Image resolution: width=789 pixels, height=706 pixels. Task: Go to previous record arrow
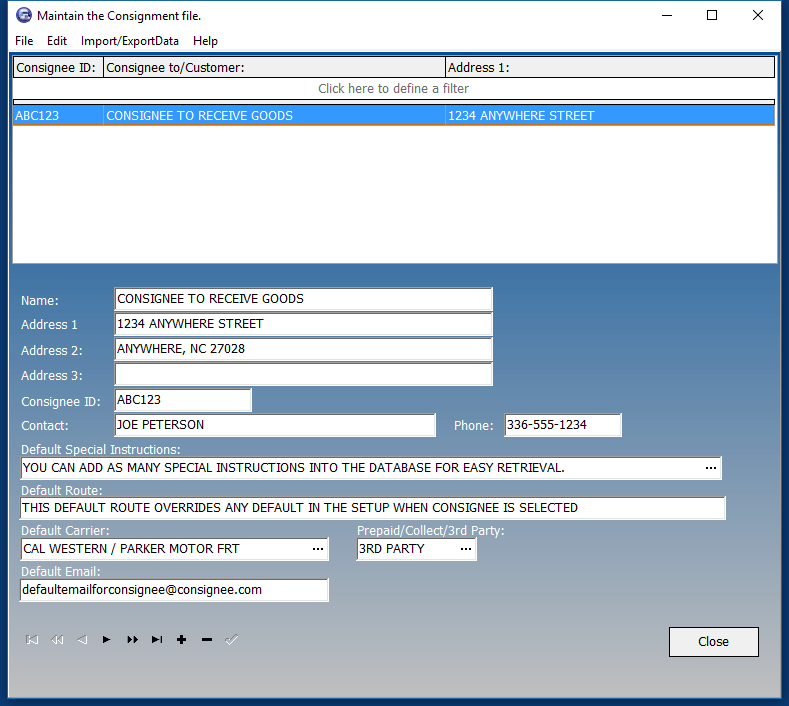coord(82,640)
